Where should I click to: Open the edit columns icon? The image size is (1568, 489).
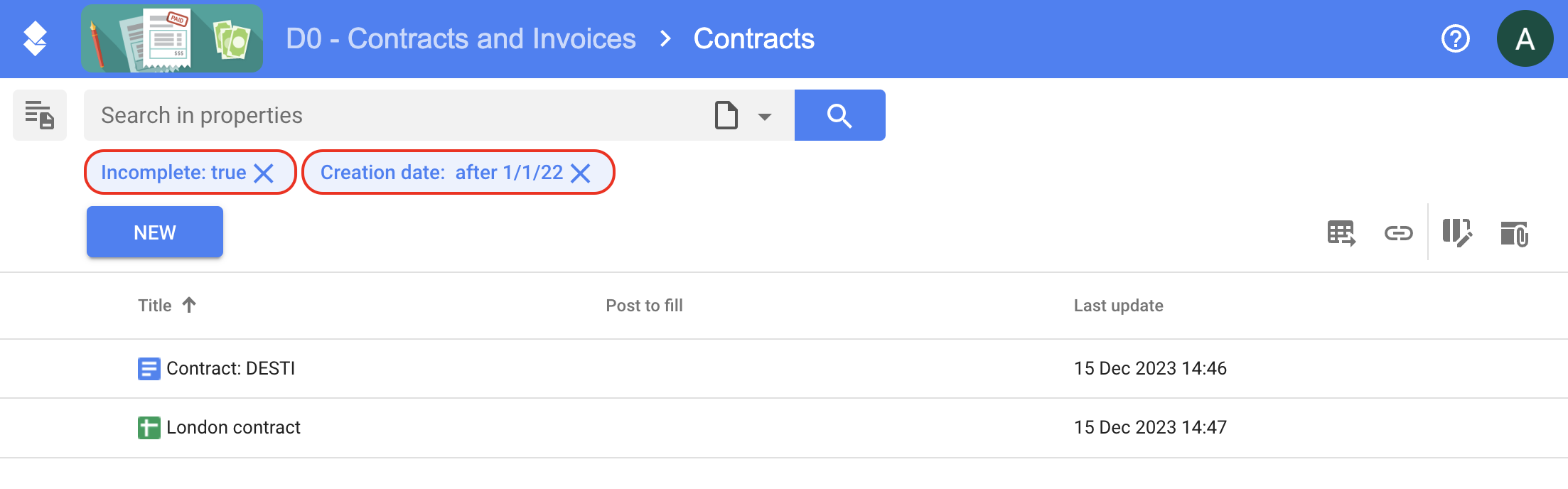tap(1457, 233)
